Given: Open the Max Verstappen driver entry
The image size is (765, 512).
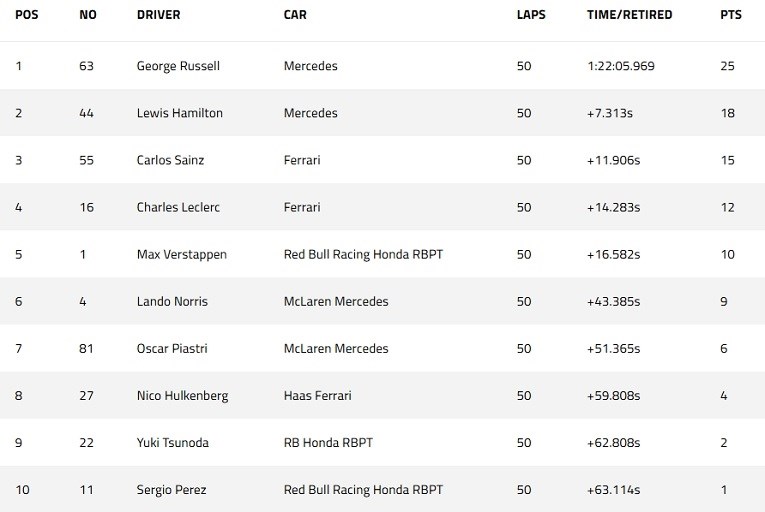Looking at the screenshot, I should click(181, 254).
